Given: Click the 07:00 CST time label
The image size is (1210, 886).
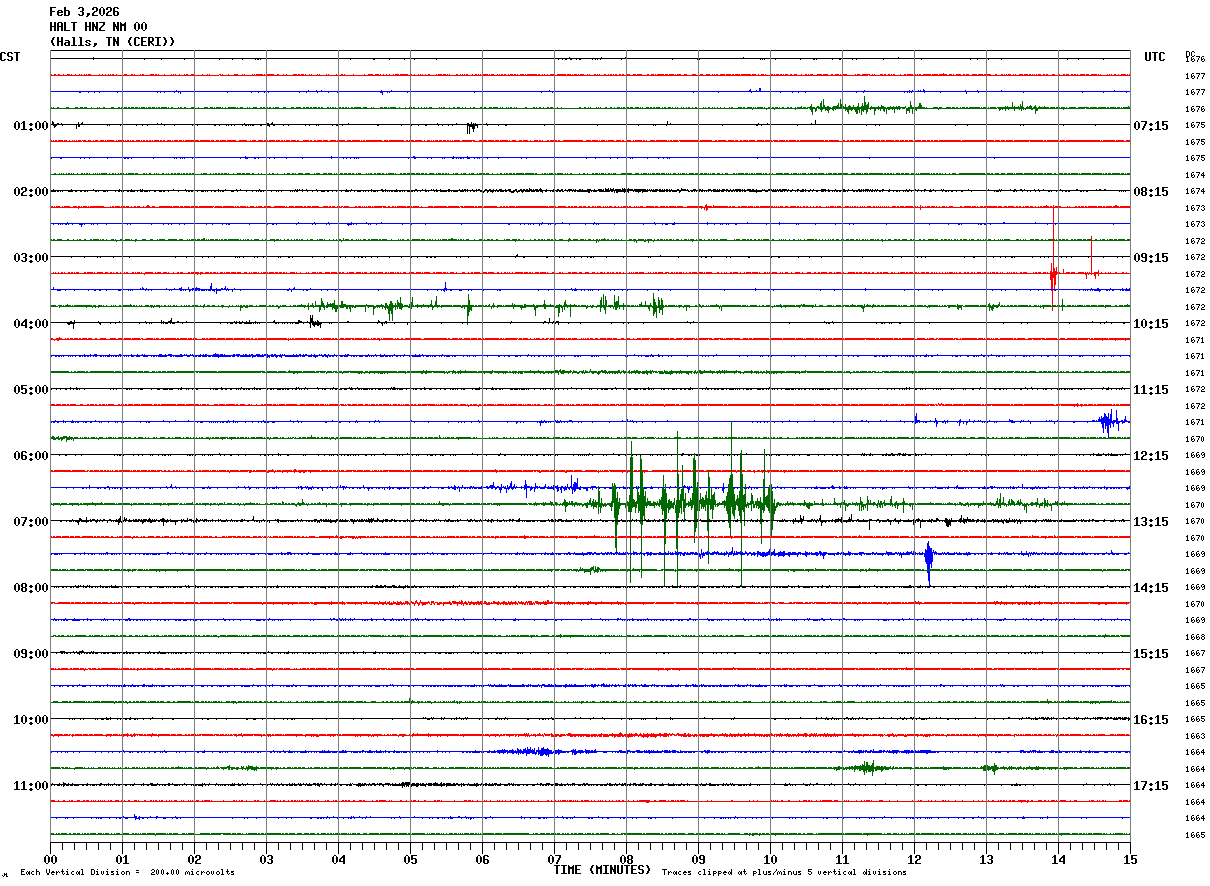Looking at the screenshot, I should (x=31, y=522).
